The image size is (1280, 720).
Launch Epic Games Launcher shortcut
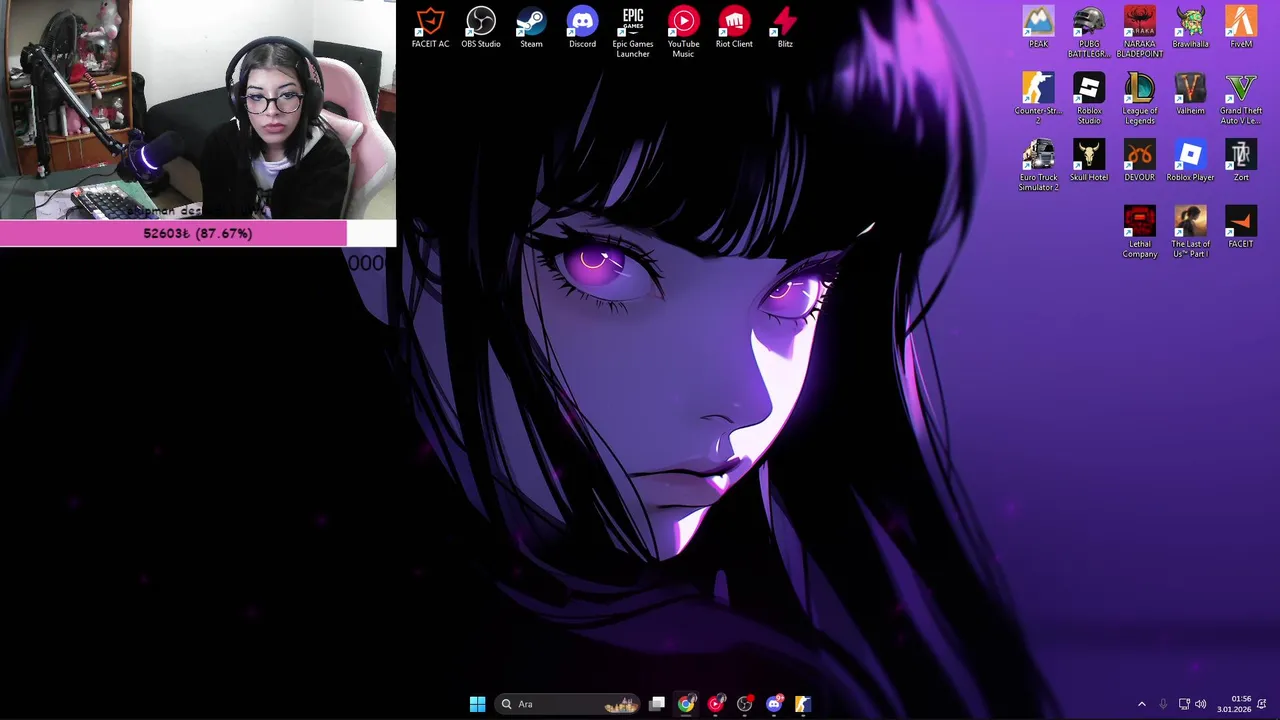tap(633, 32)
